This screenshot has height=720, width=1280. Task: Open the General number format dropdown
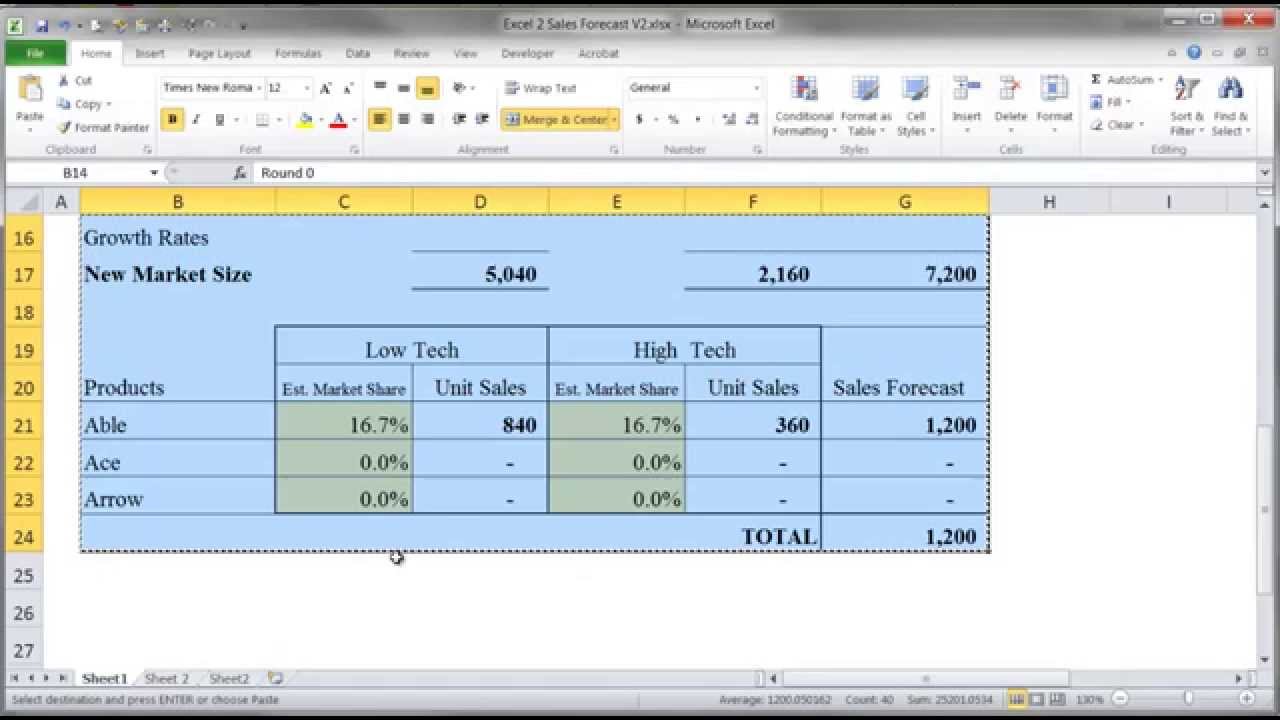755,88
